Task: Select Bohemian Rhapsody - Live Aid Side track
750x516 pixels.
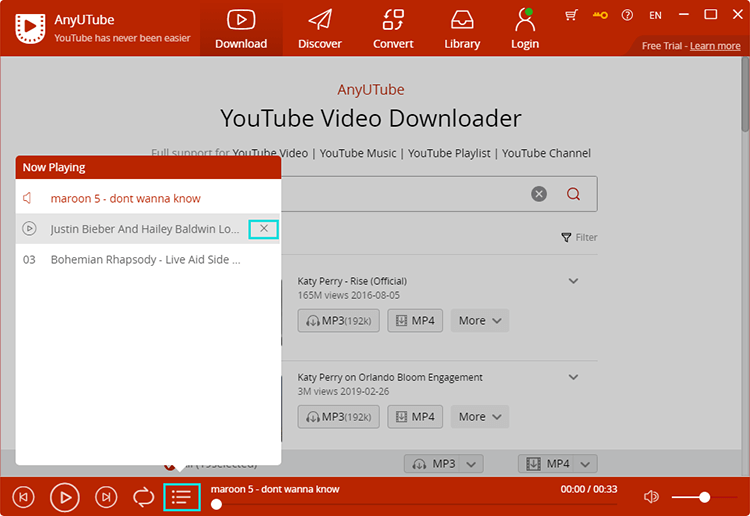Action: (148, 260)
